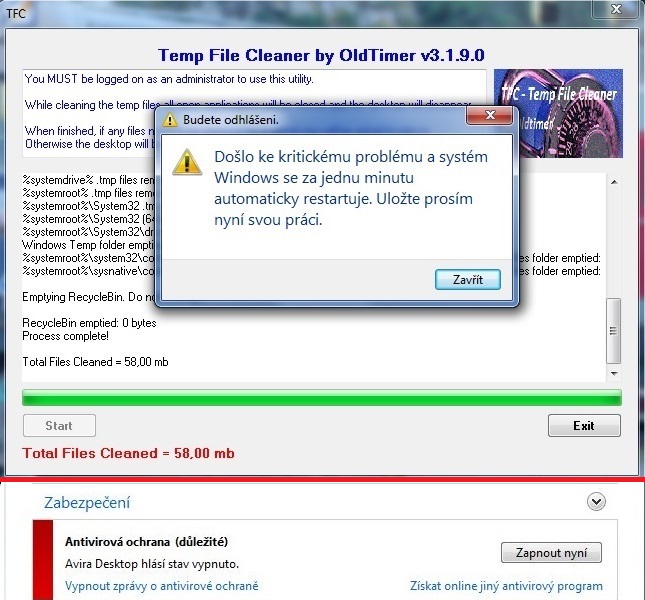Click the log scrollbar up arrow
The image size is (645, 600).
pyautogui.click(x=614, y=182)
